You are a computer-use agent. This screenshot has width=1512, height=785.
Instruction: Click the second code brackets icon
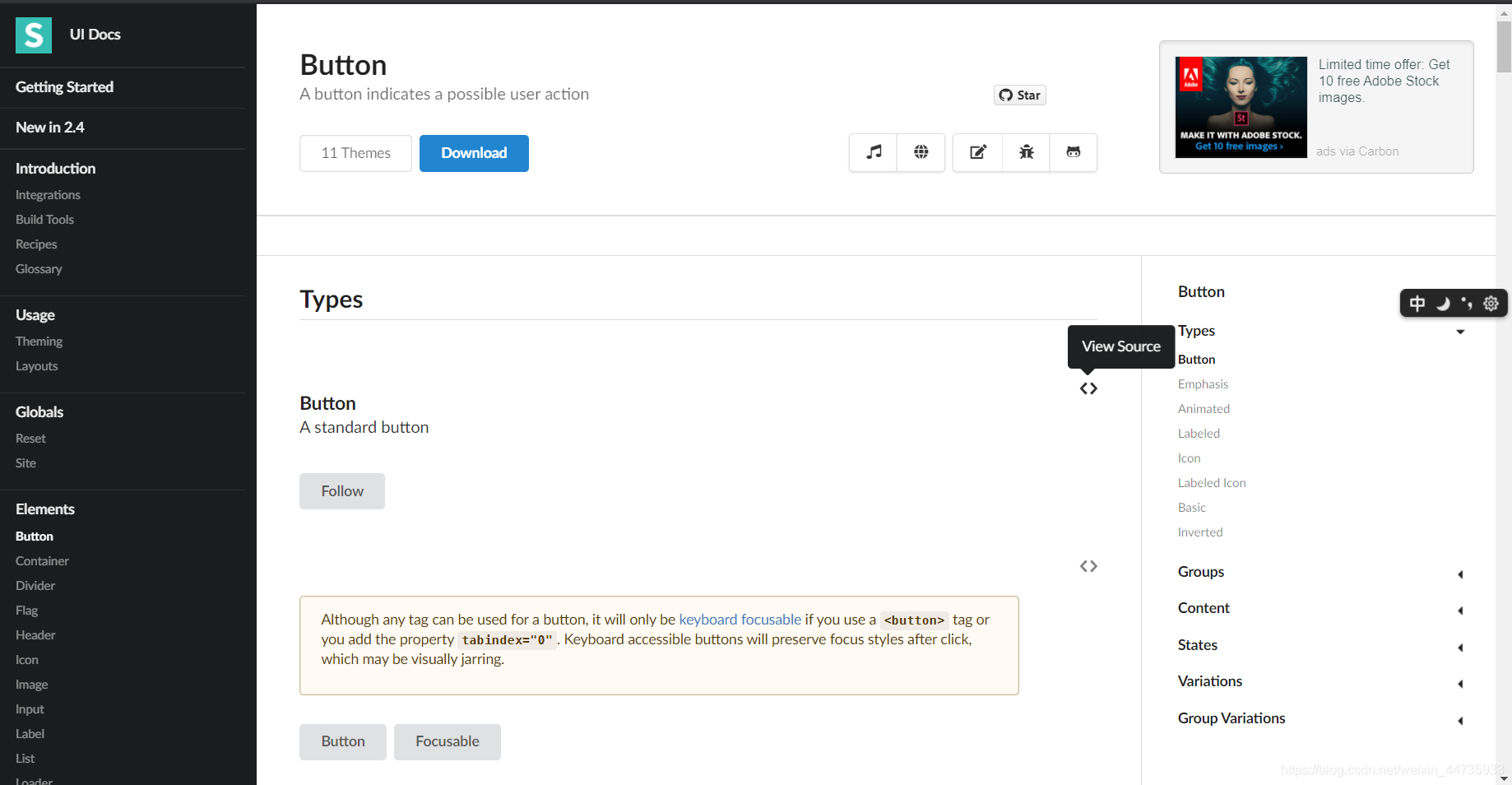1088,566
